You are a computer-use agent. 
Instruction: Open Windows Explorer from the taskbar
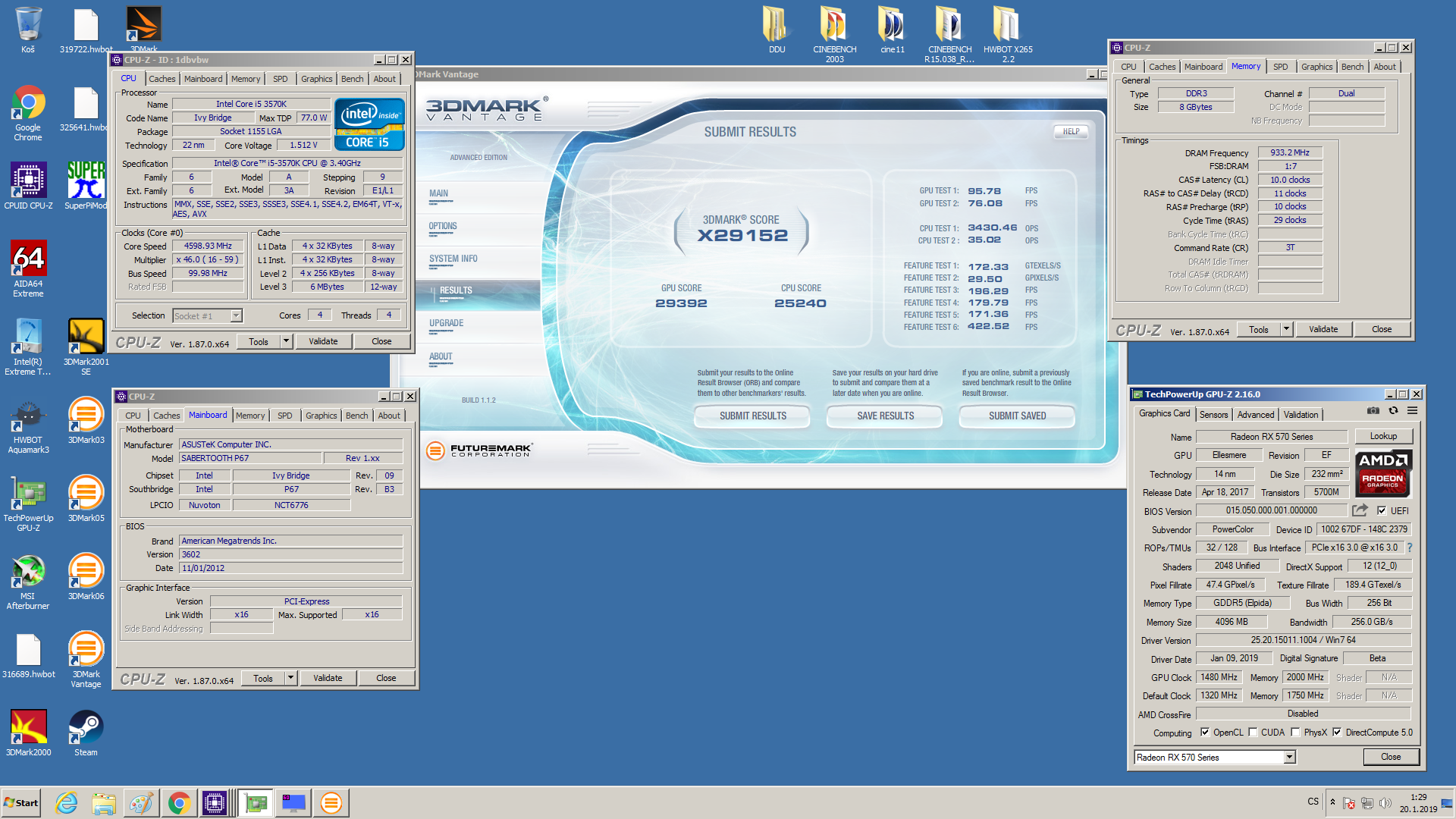[104, 802]
